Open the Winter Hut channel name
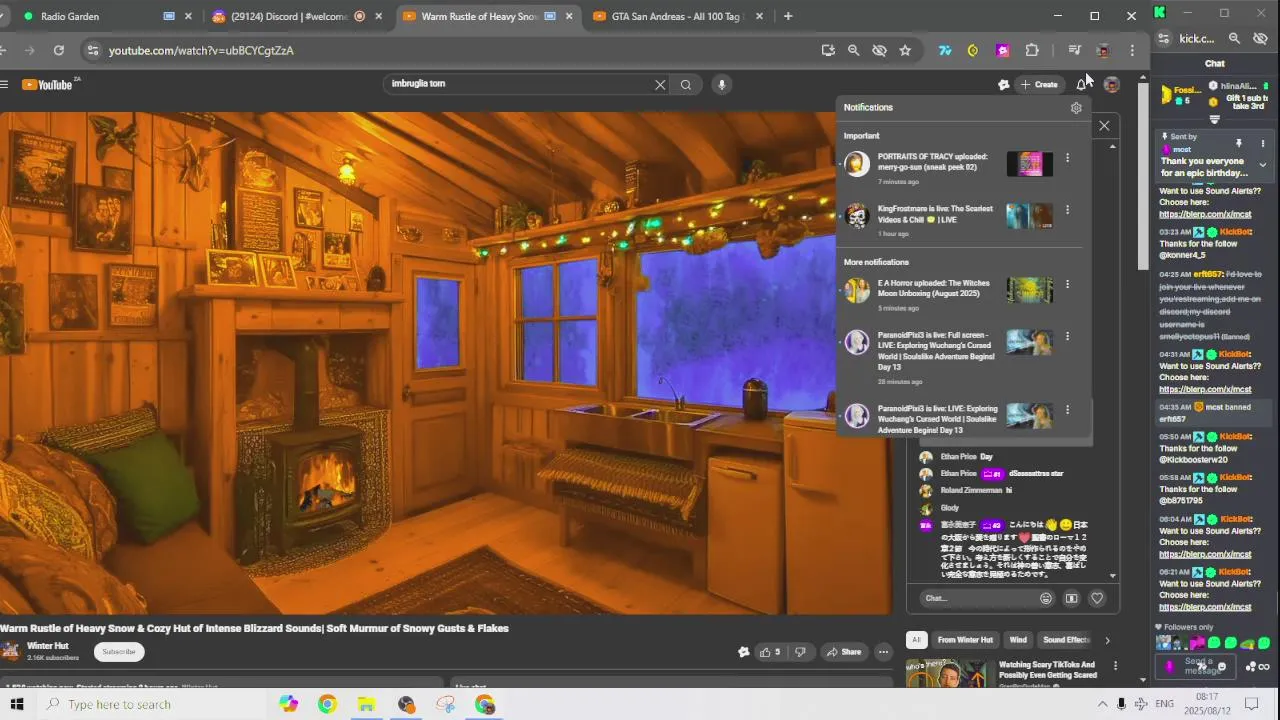This screenshot has height=720, width=1280. tap(48, 646)
